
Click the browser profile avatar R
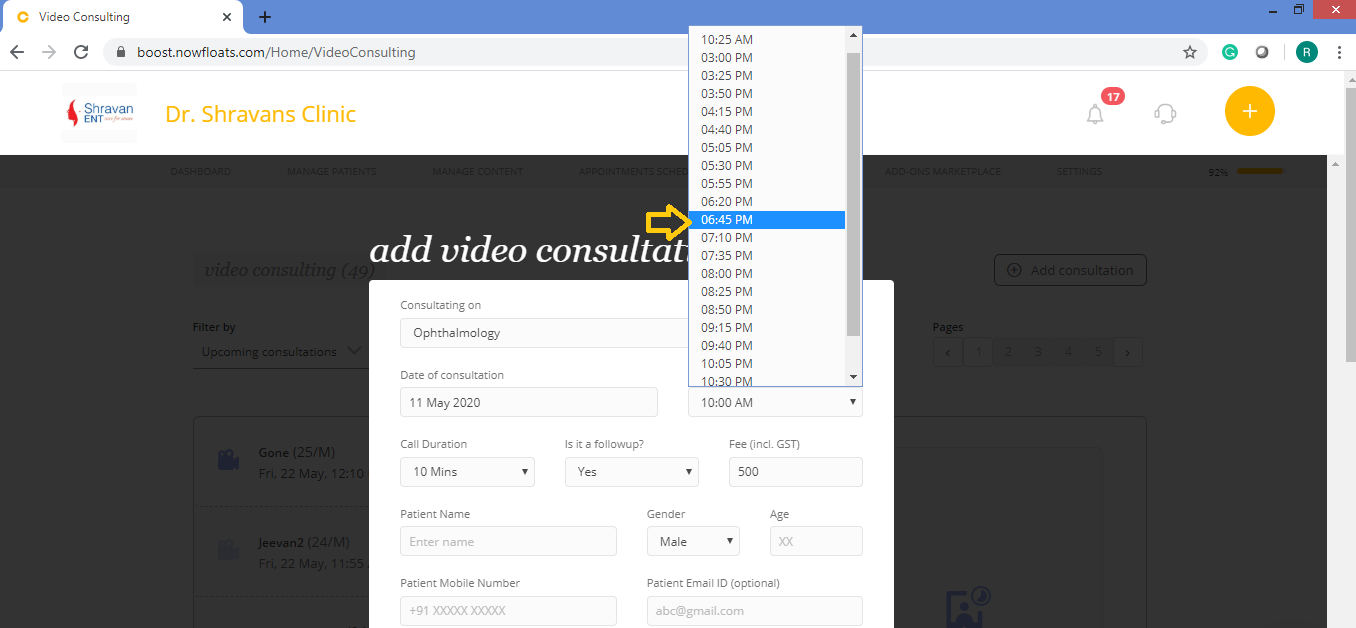click(1306, 51)
